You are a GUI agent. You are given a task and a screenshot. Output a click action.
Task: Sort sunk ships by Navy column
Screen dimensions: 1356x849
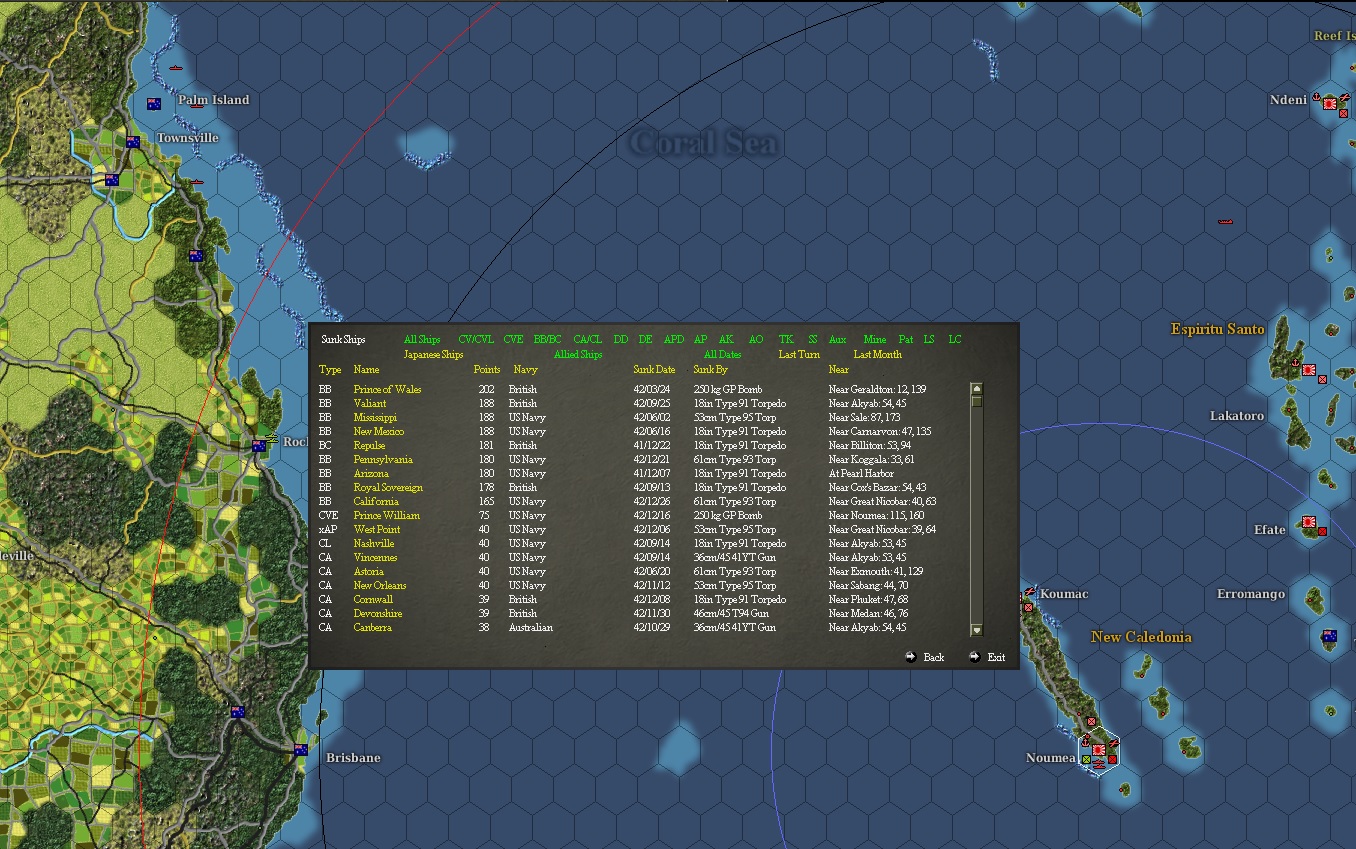[525, 369]
